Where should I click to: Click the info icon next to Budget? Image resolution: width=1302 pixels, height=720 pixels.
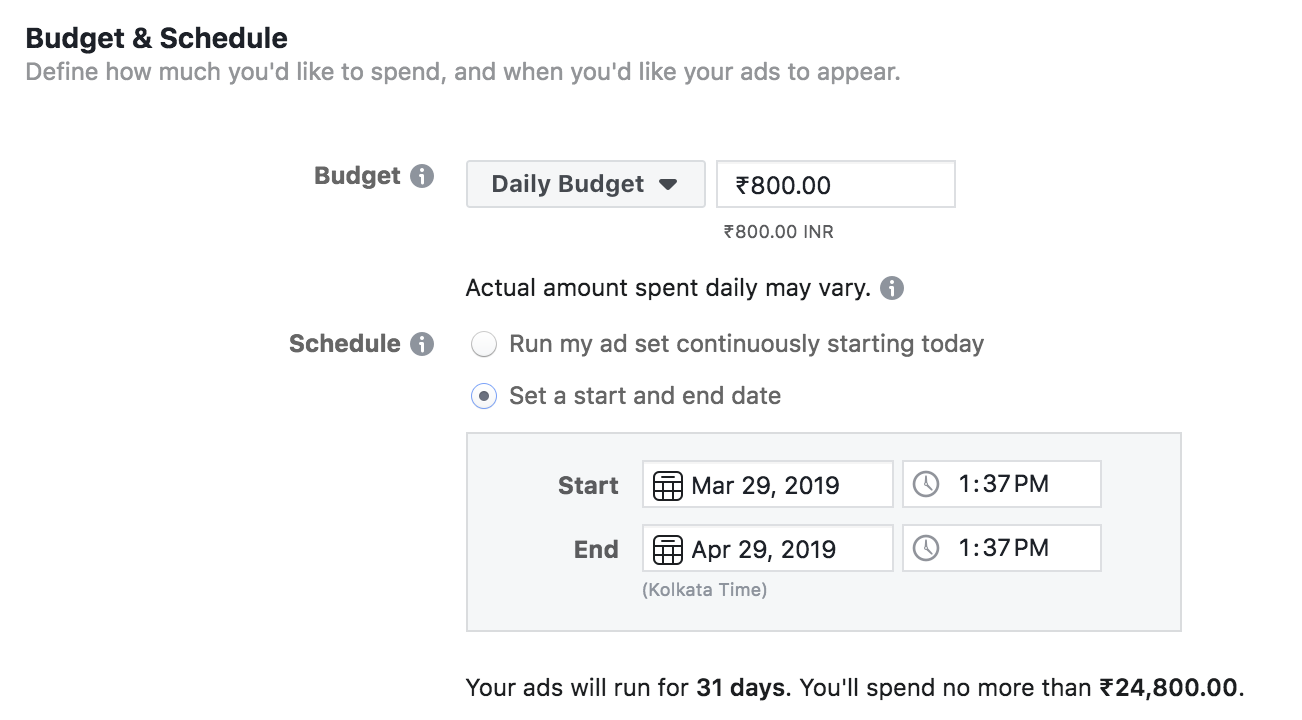[423, 177]
